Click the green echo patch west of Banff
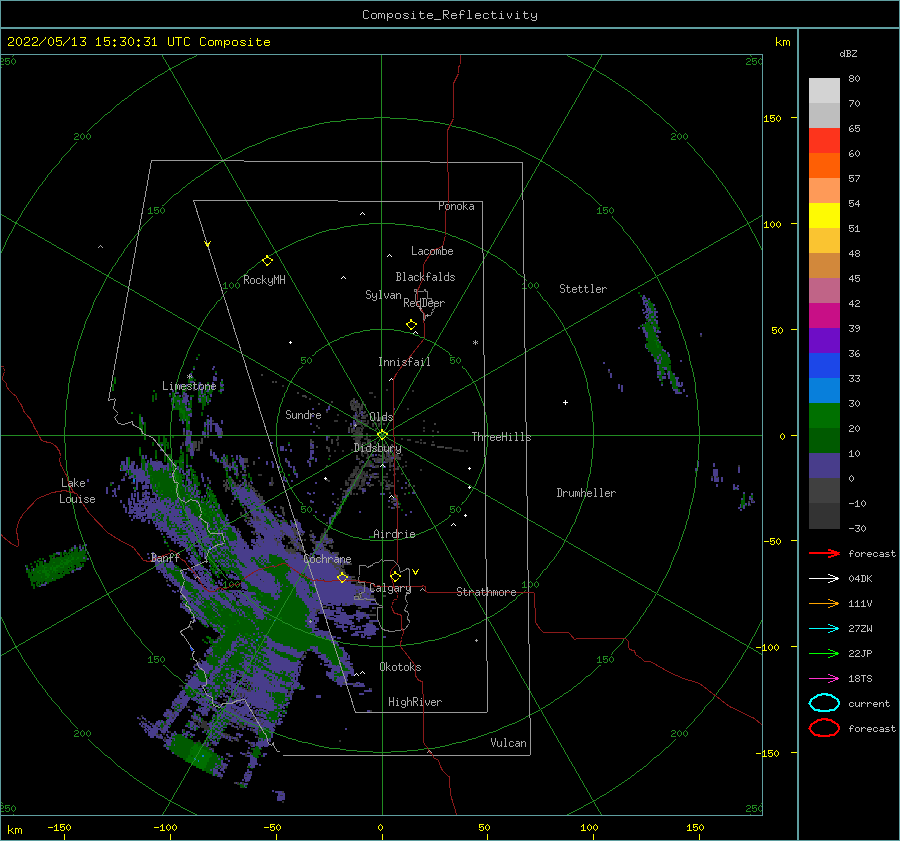Viewport: 900px width, 841px height. 57,565
